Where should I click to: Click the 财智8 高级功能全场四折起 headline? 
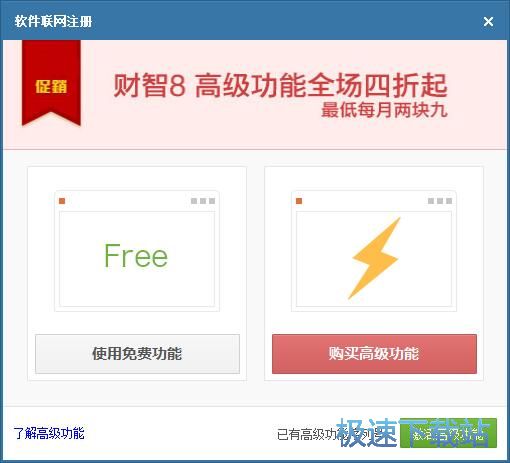coord(280,85)
